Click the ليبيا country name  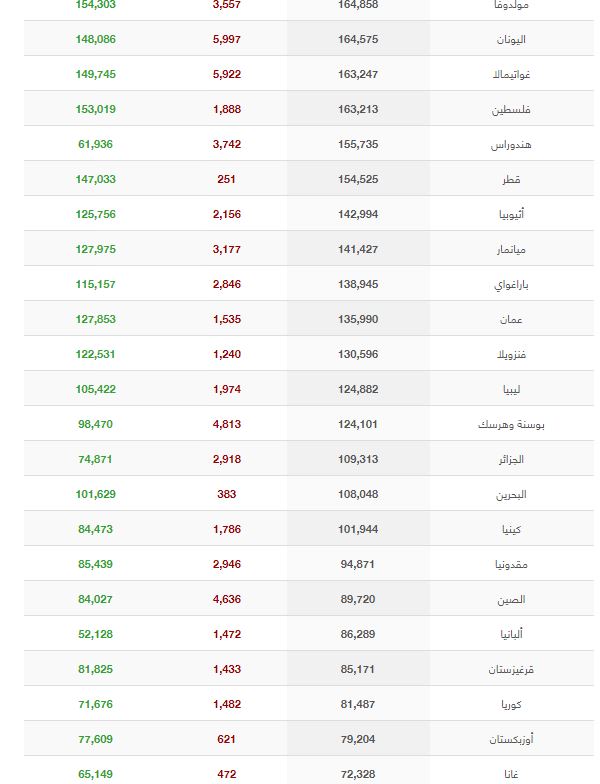[x=512, y=389]
